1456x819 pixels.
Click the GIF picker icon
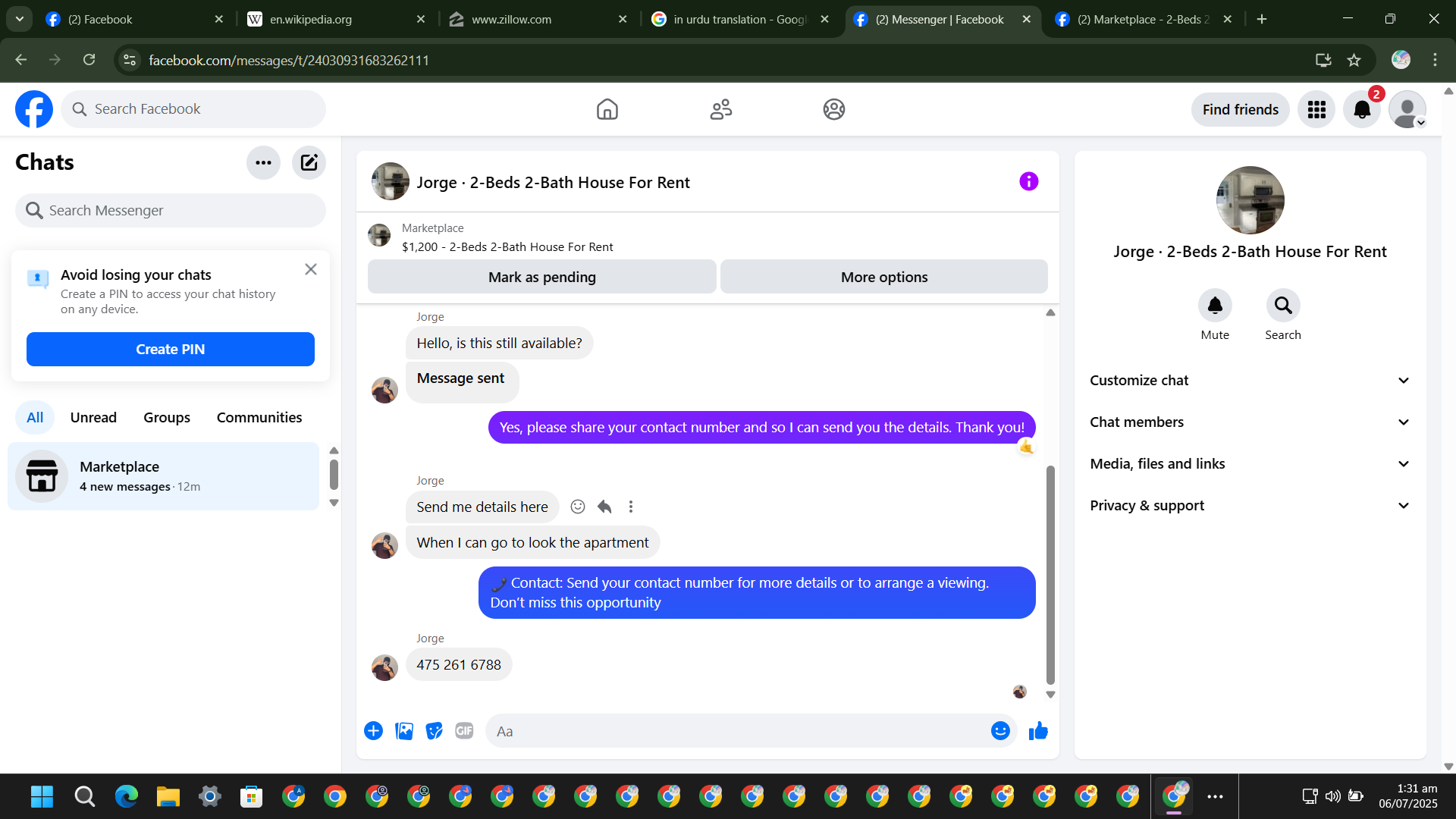tap(464, 730)
